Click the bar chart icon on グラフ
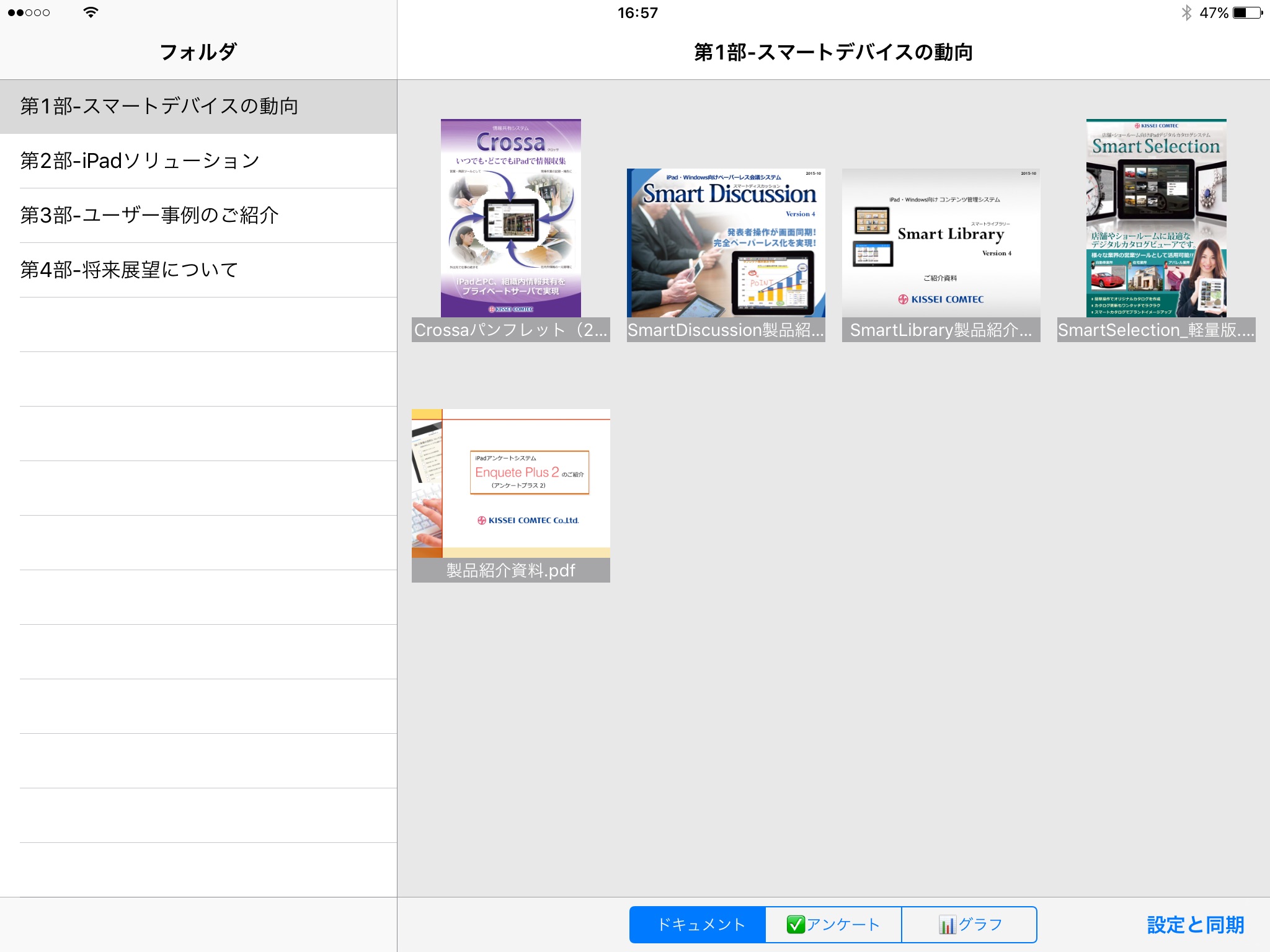The image size is (1270, 952). 947,925
